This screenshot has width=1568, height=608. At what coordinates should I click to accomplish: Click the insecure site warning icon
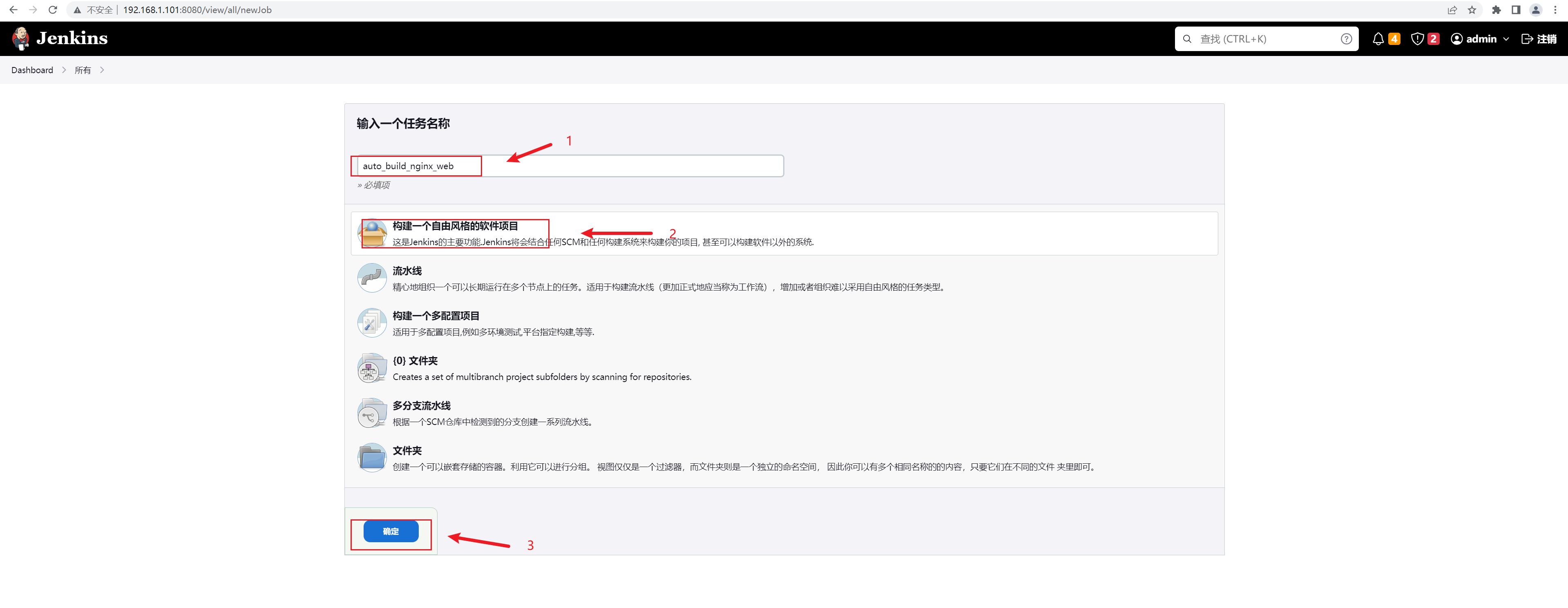click(x=77, y=10)
